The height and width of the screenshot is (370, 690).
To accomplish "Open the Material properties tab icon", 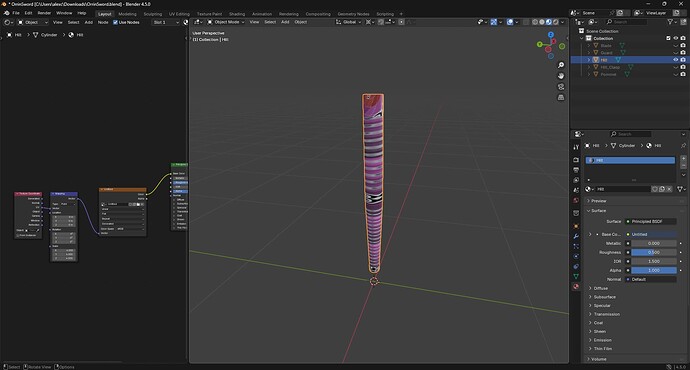I will point(576,286).
